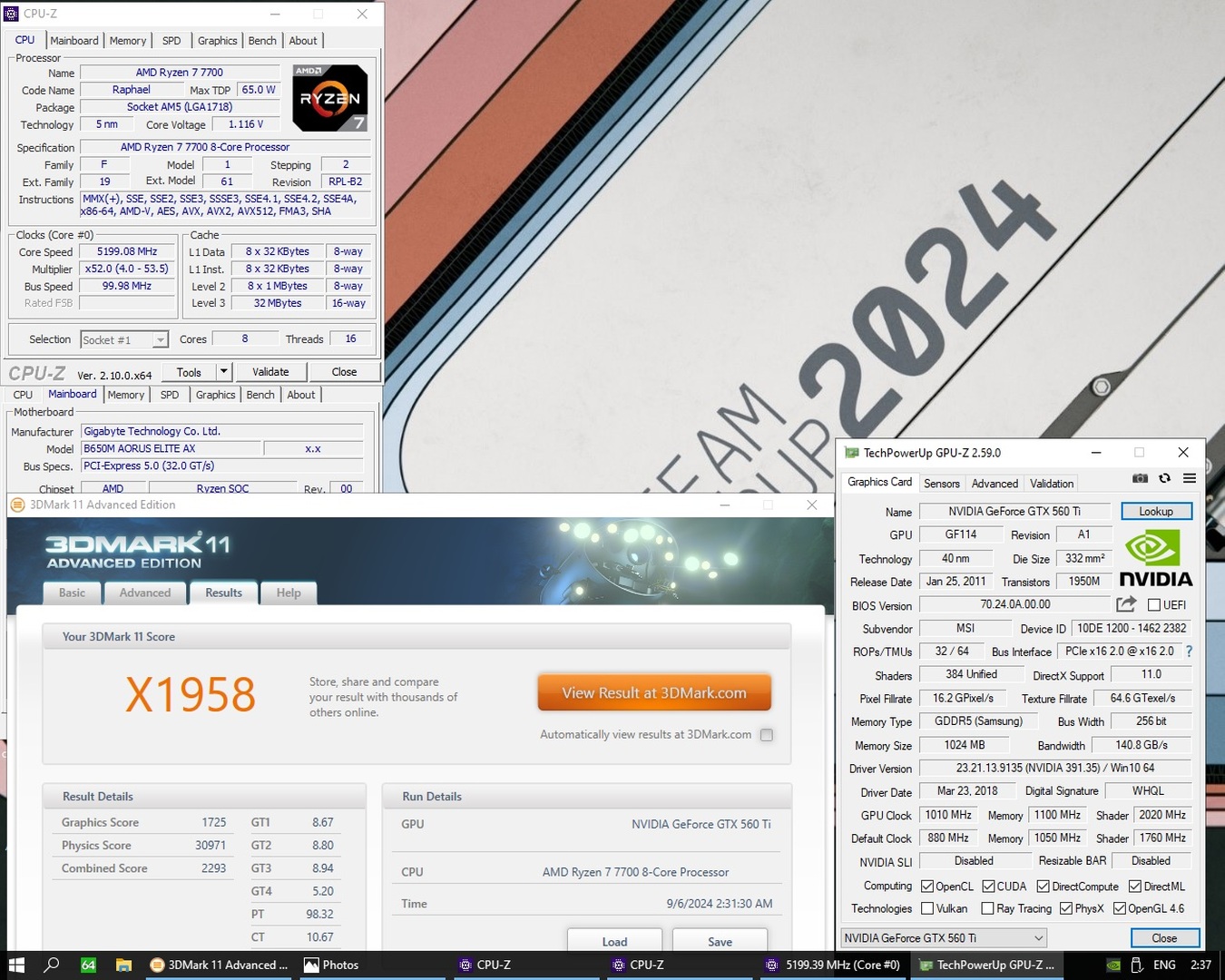Click the taskbar clock showing 2:37

(x=1200, y=965)
